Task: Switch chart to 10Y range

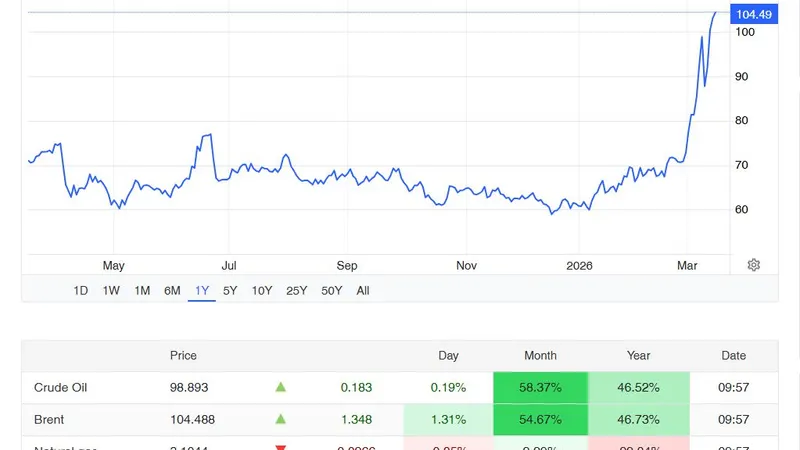Action: click(262, 291)
